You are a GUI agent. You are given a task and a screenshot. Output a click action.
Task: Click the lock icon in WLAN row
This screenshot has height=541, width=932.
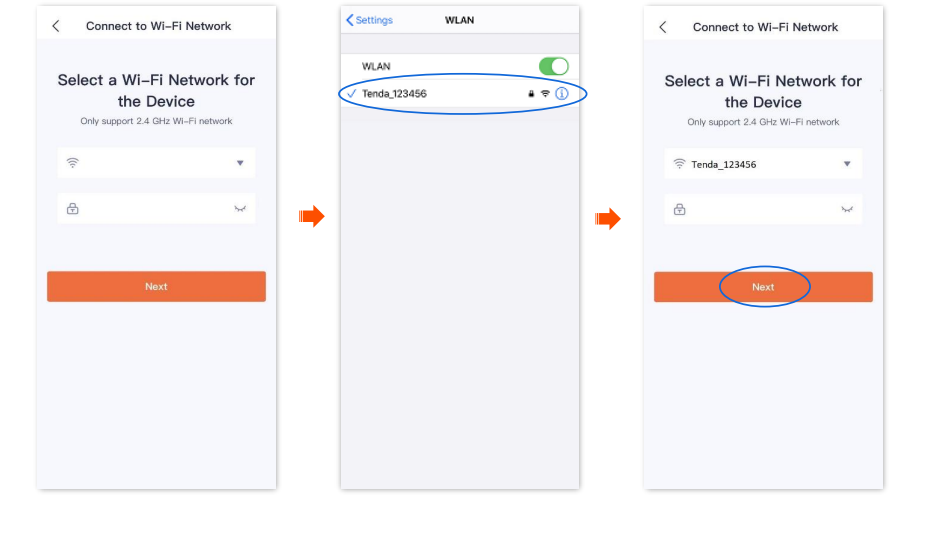click(x=531, y=94)
